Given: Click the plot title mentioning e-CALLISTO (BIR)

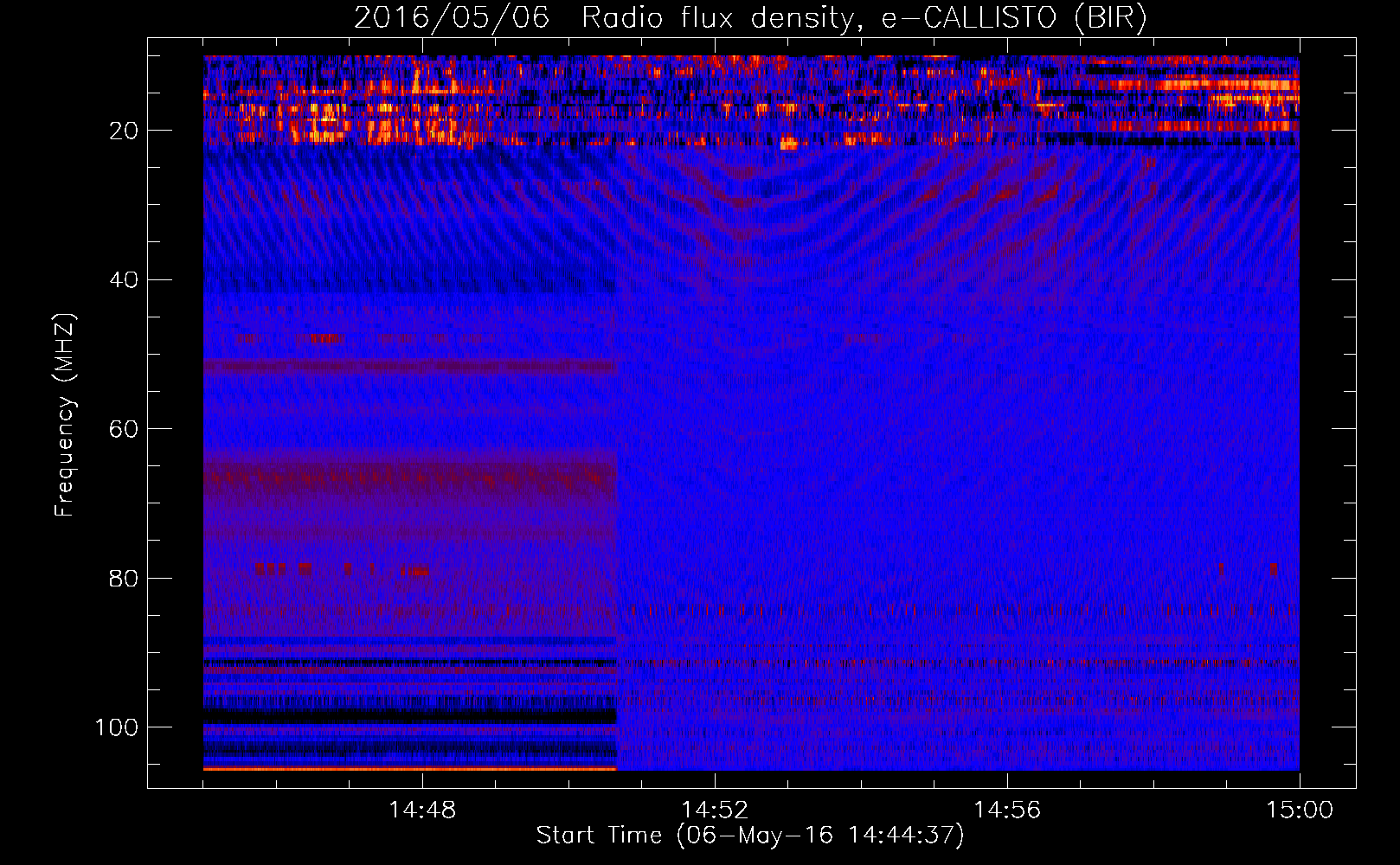Looking at the screenshot, I should (x=750, y=18).
